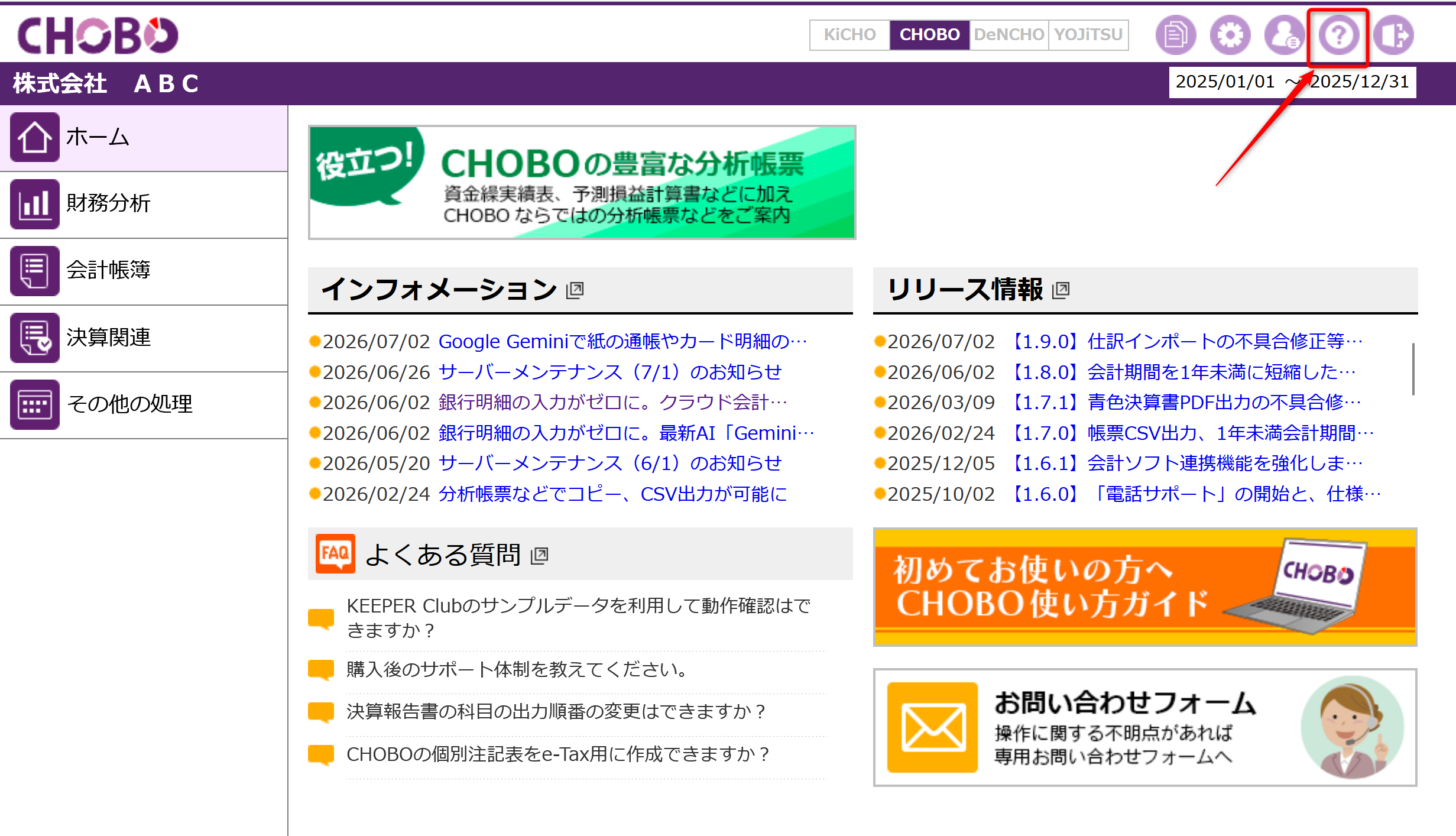The height and width of the screenshot is (836, 1456).
Task: Open 財務分析 sidebar menu
Action: pyautogui.click(x=144, y=205)
